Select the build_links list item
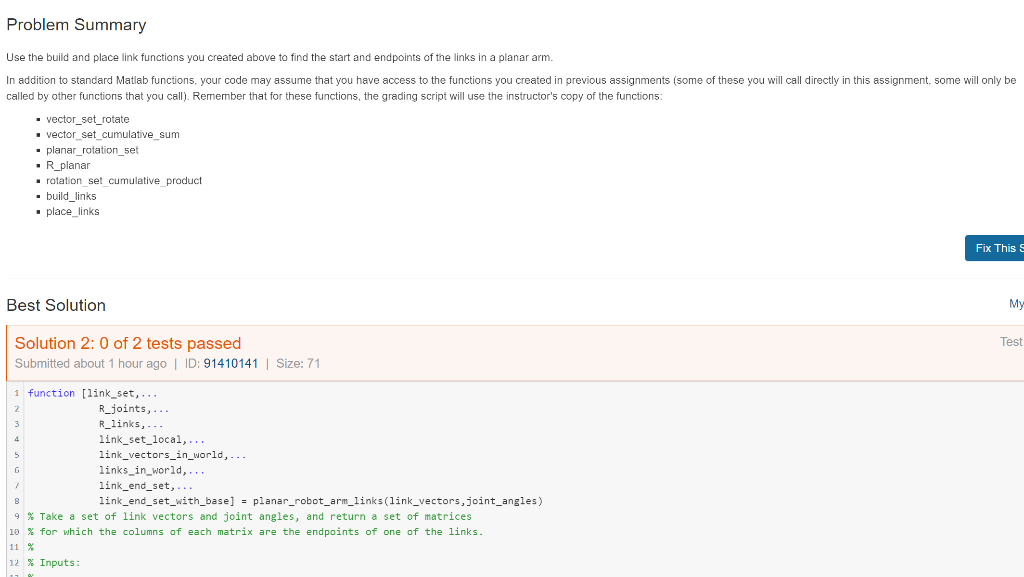1024x577 pixels. pos(71,196)
